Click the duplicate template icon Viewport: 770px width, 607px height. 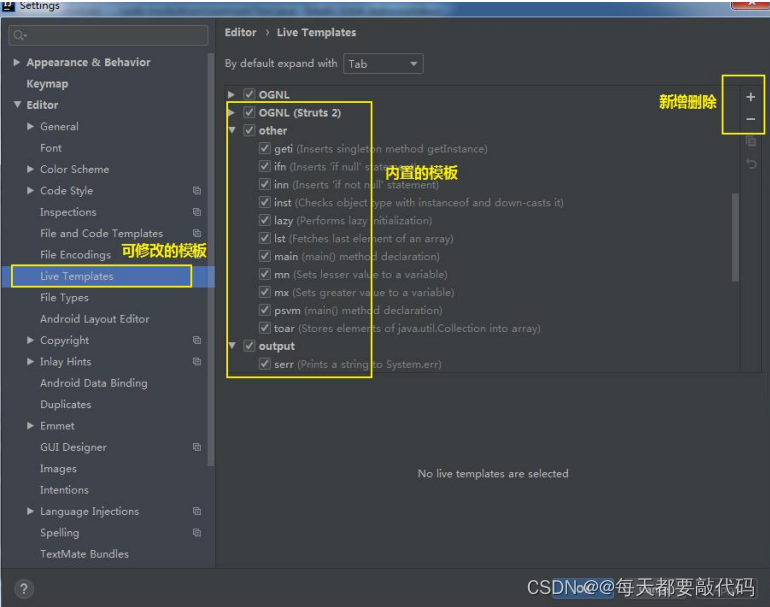(750, 142)
